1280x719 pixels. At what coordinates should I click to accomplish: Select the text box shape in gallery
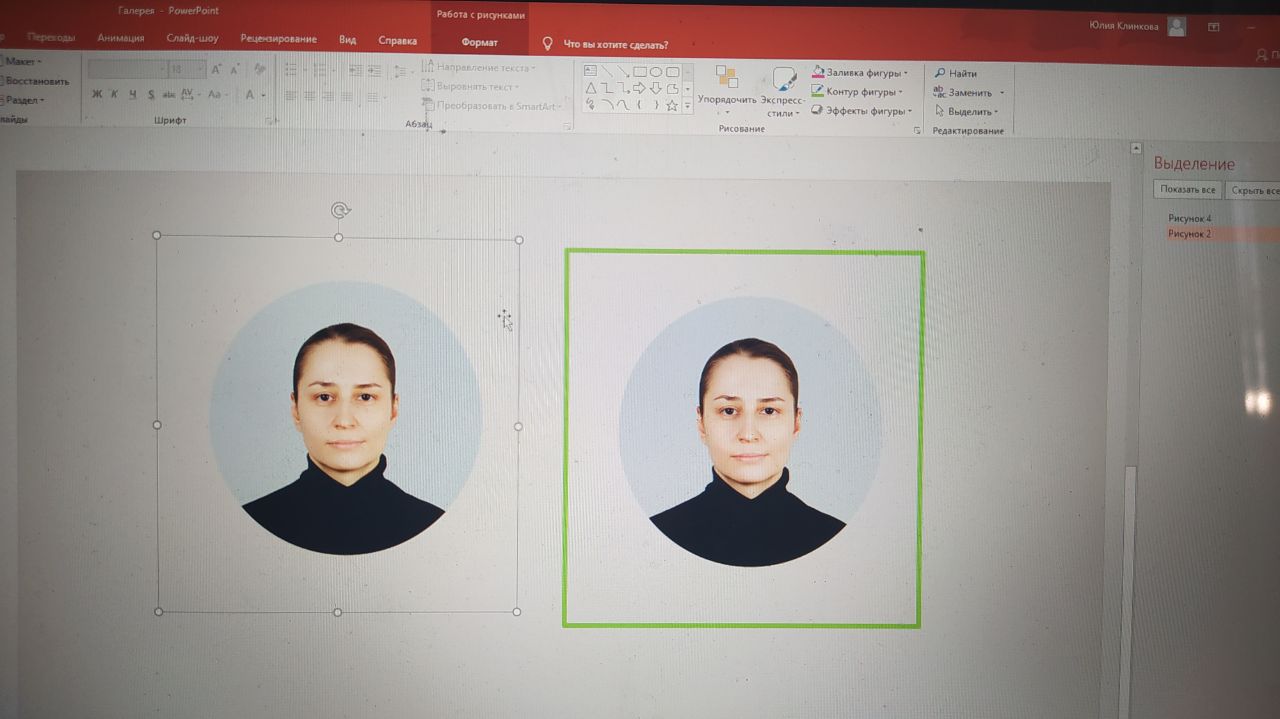click(x=590, y=71)
